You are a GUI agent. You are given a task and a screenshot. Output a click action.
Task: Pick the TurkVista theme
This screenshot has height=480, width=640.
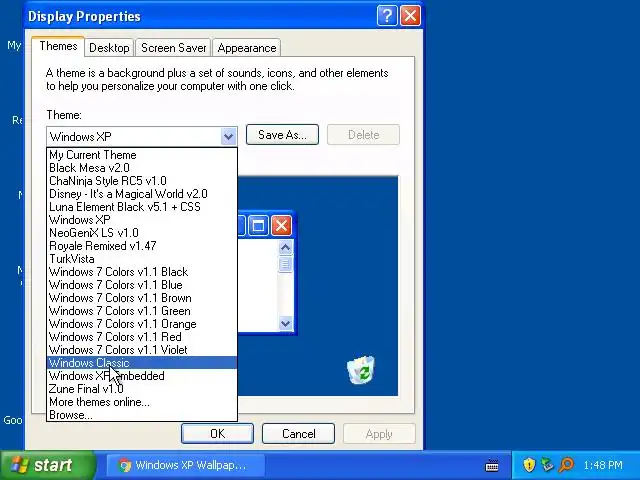point(142,259)
